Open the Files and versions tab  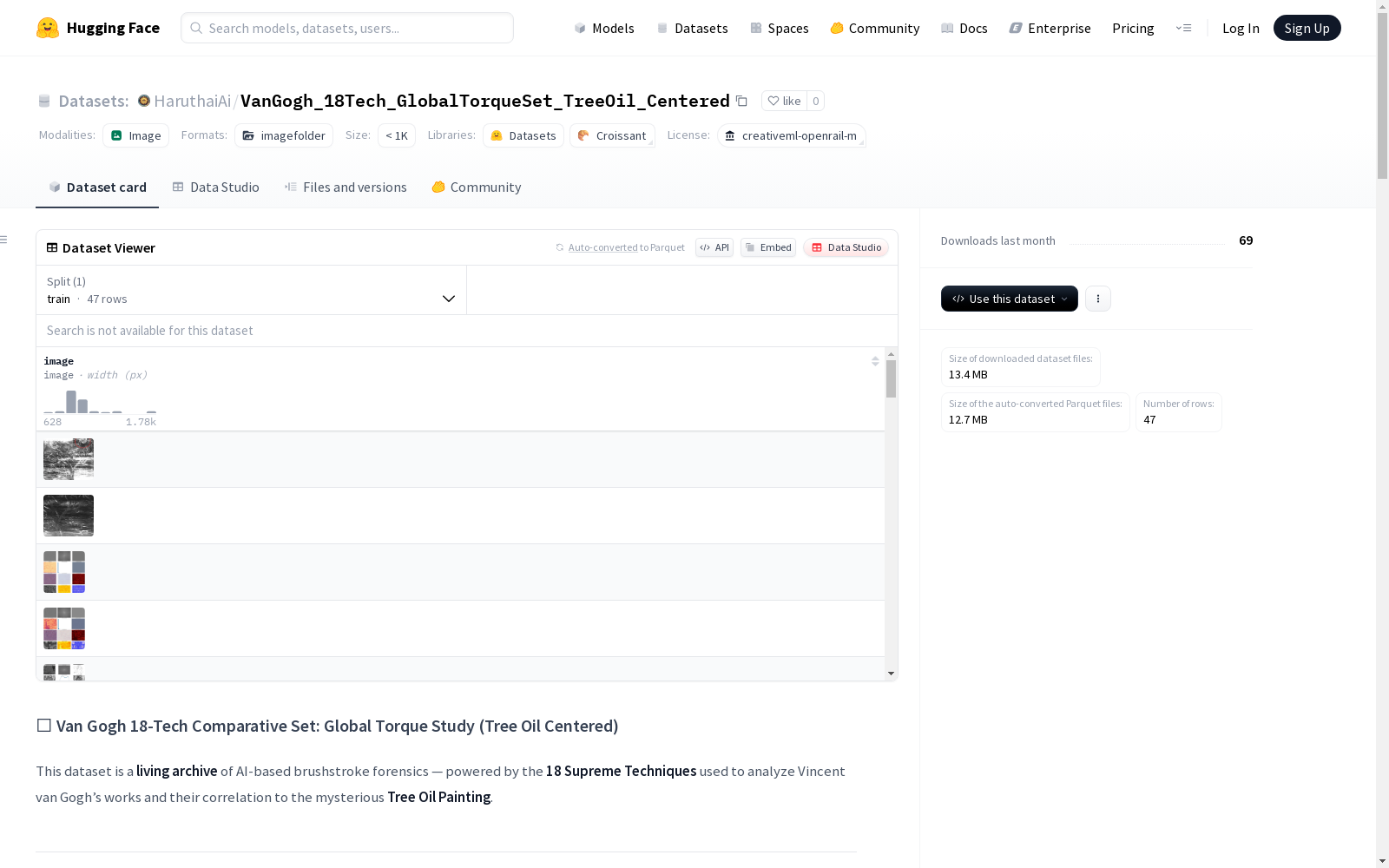coord(346,187)
